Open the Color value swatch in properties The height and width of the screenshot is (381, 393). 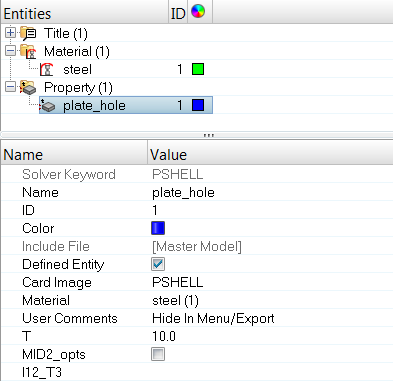pyautogui.click(x=158, y=228)
